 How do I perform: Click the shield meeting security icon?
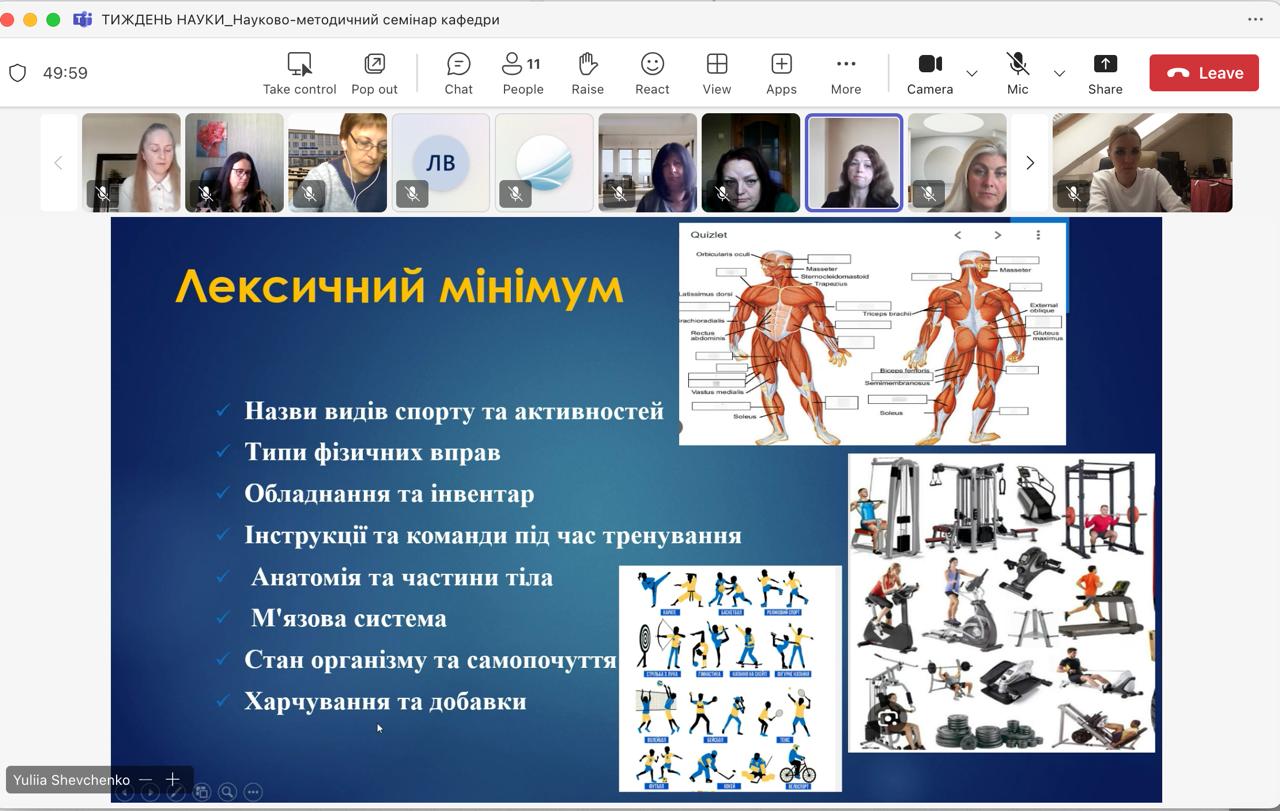coord(17,73)
